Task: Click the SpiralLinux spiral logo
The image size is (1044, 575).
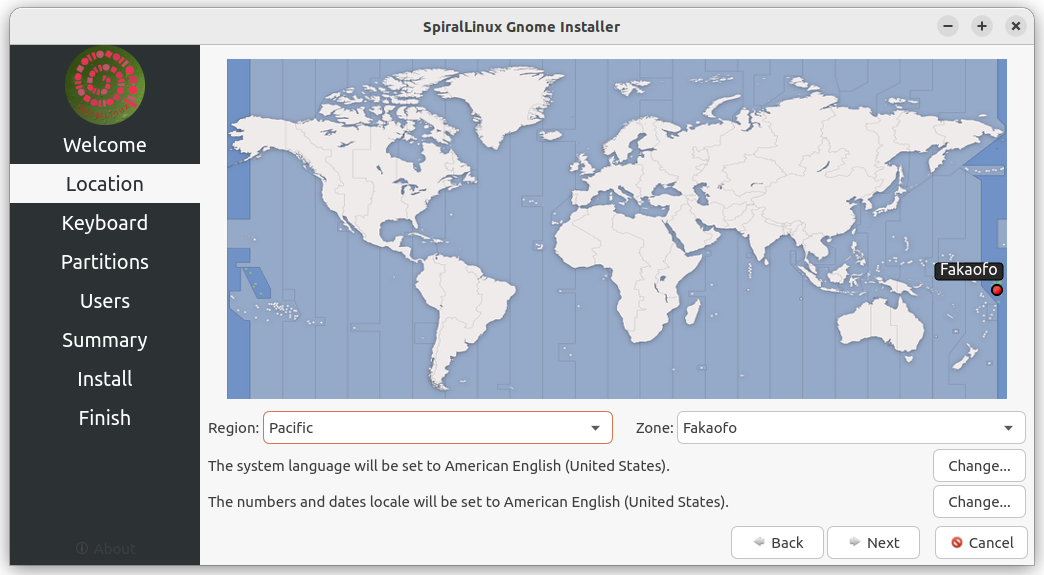Action: [105, 85]
